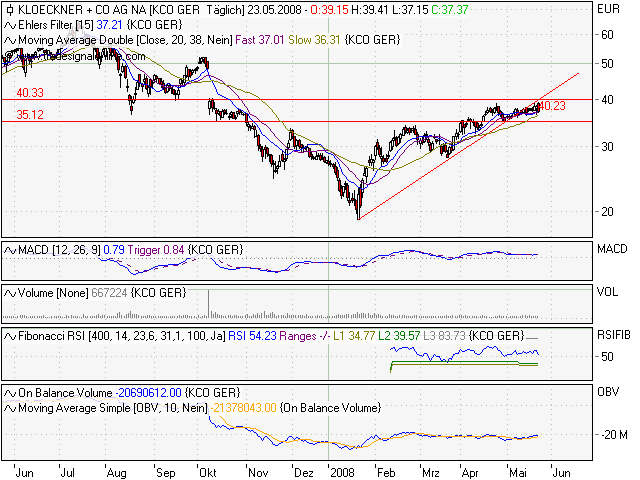Click the red 40.23 trendline price tag
This screenshot has height=480, width=640.
tap(552, 105)
